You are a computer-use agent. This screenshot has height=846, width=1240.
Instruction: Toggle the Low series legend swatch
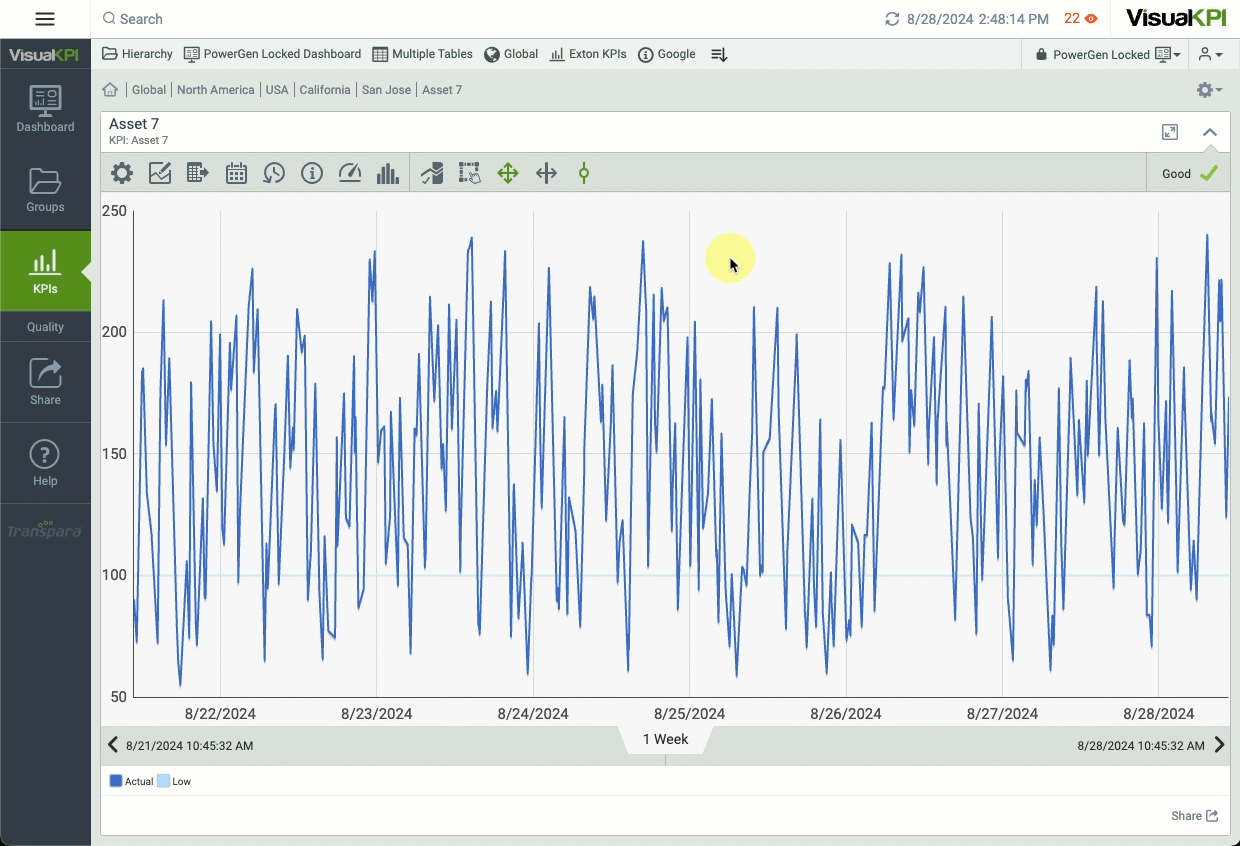pyautogui.click(x=164, y=781)
